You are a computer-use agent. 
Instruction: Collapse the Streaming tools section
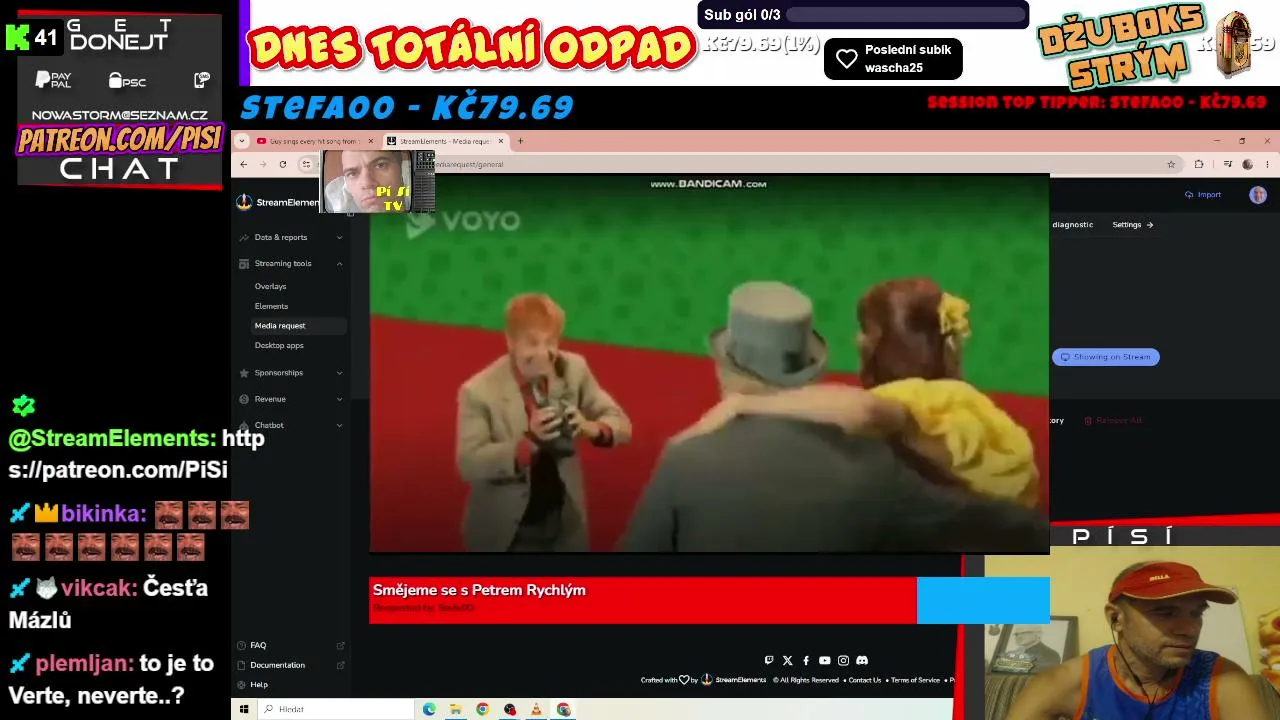[x=339, y=264]
